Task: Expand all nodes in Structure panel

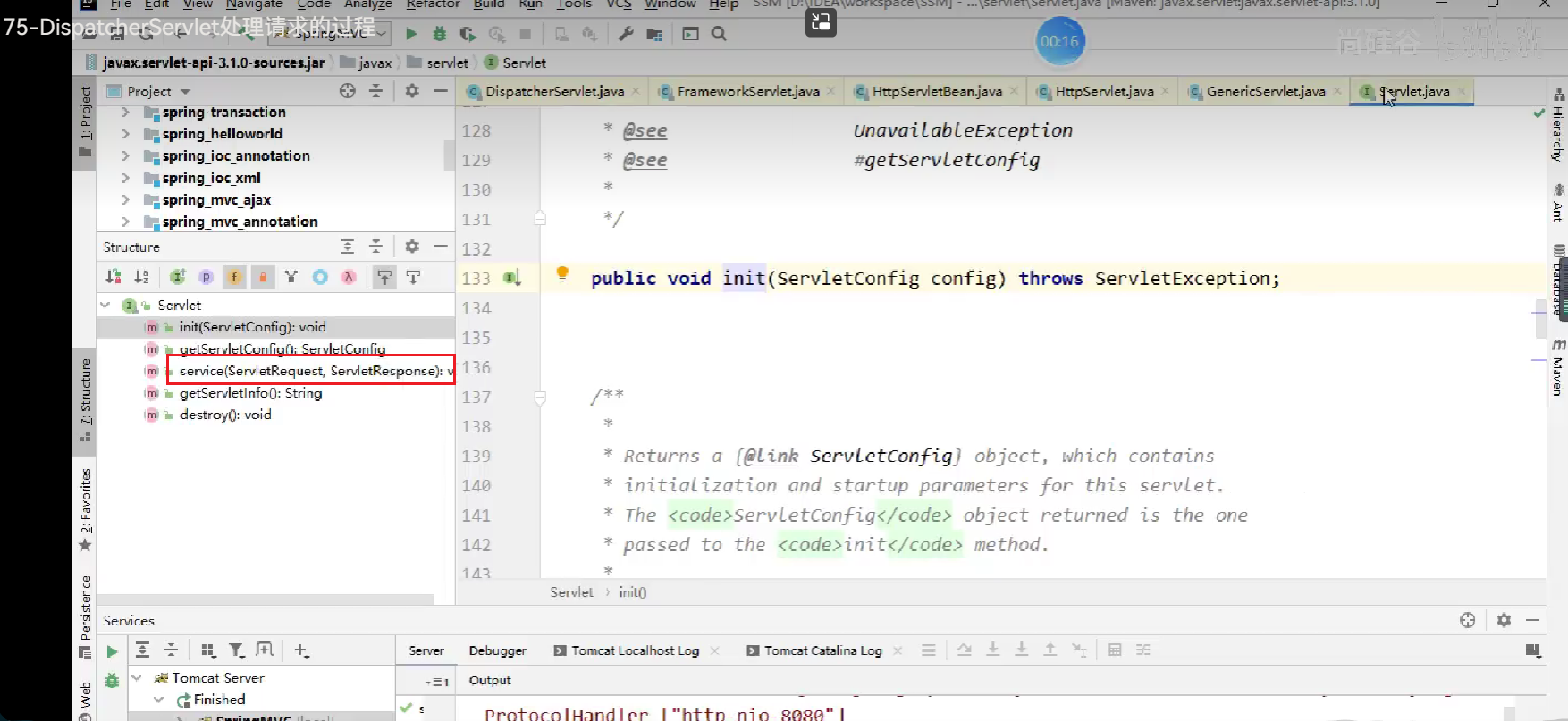Action: (x=348, y=247)
